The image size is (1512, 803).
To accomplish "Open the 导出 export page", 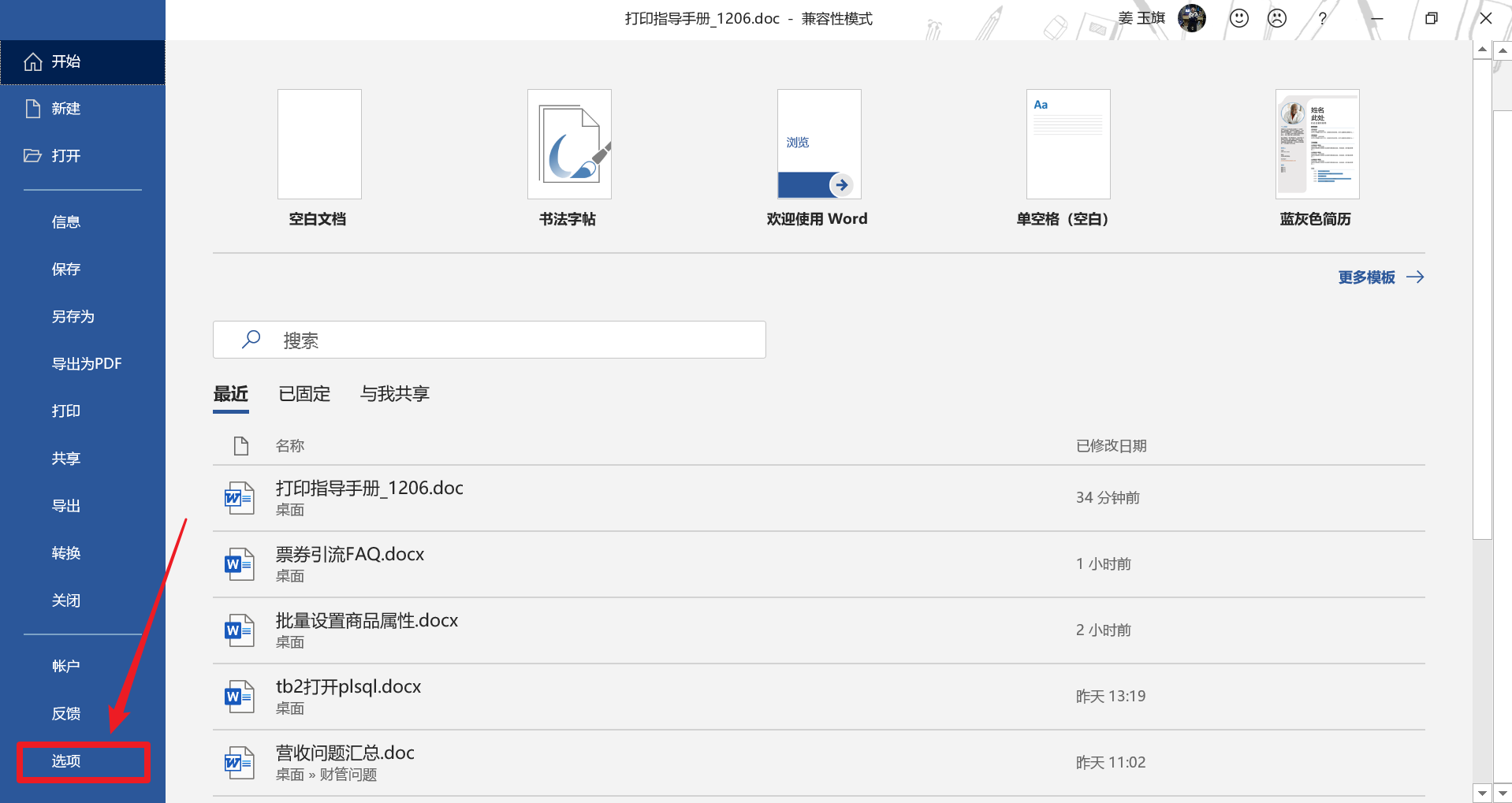I will coord(83,506).
